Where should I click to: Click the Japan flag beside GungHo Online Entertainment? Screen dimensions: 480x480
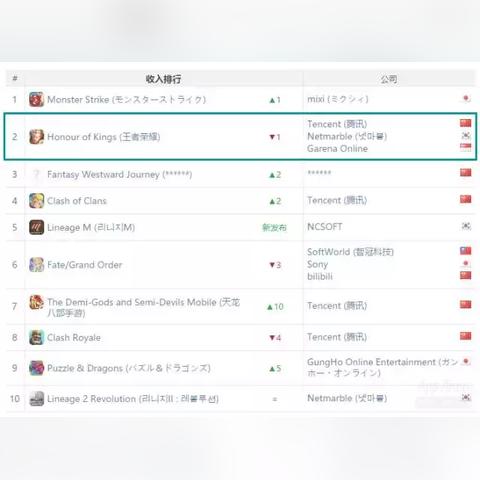(466, 361)
